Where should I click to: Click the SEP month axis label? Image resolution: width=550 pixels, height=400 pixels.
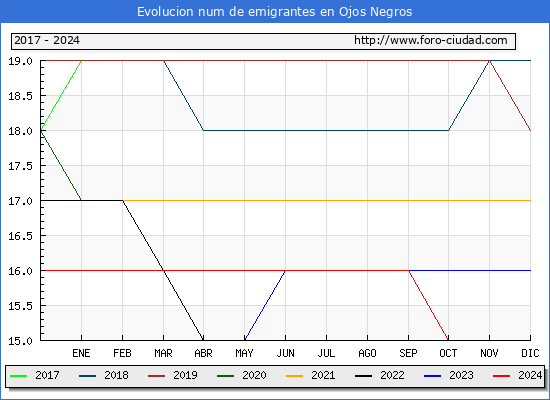coord(408,353)
